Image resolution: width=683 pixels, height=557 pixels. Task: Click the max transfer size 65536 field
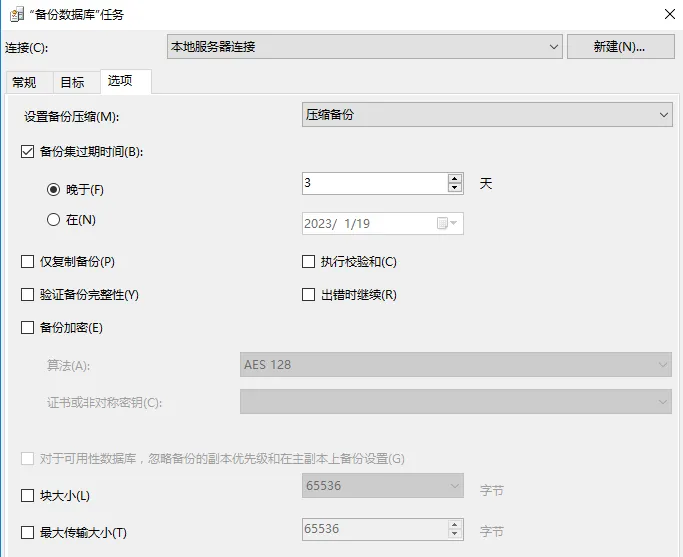tap(375, 529)
